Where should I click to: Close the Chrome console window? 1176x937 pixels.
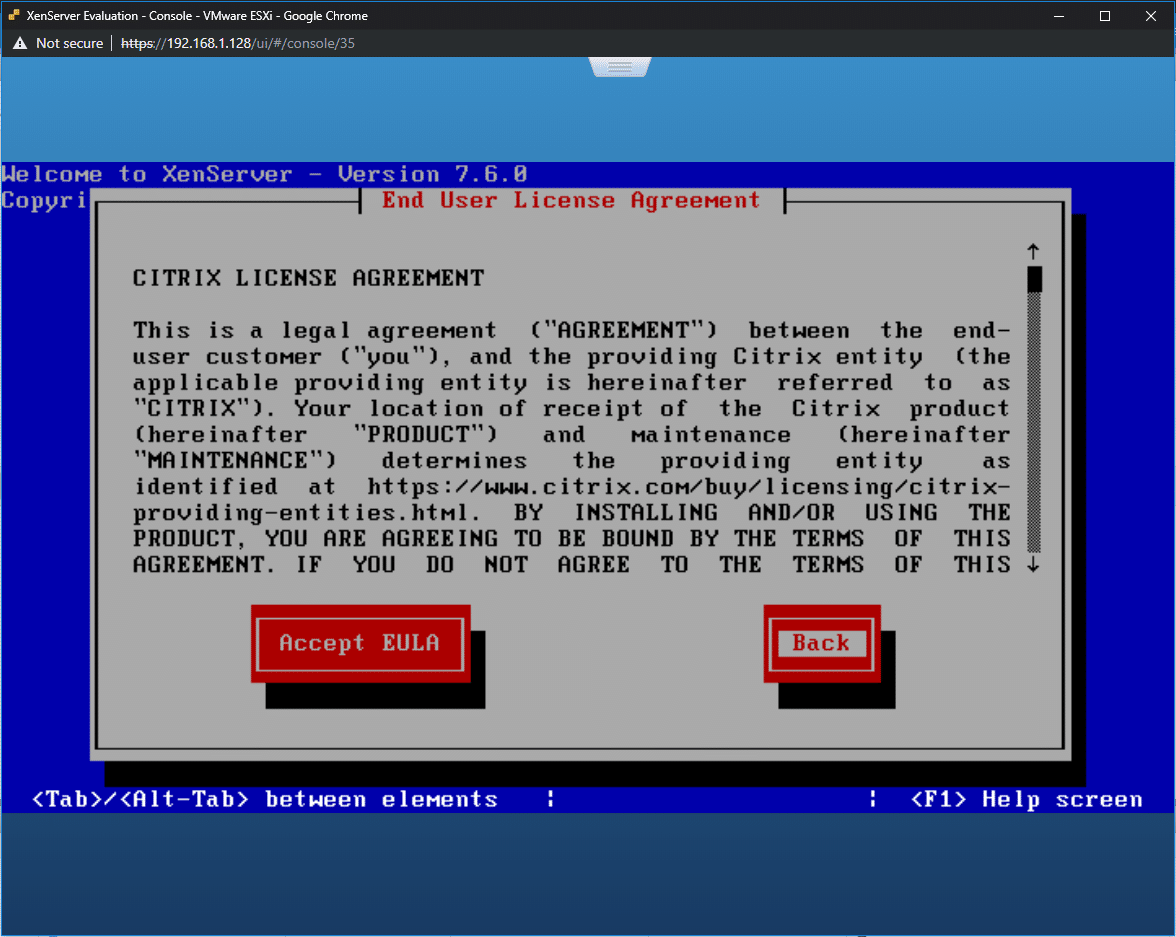(1151, 16)
